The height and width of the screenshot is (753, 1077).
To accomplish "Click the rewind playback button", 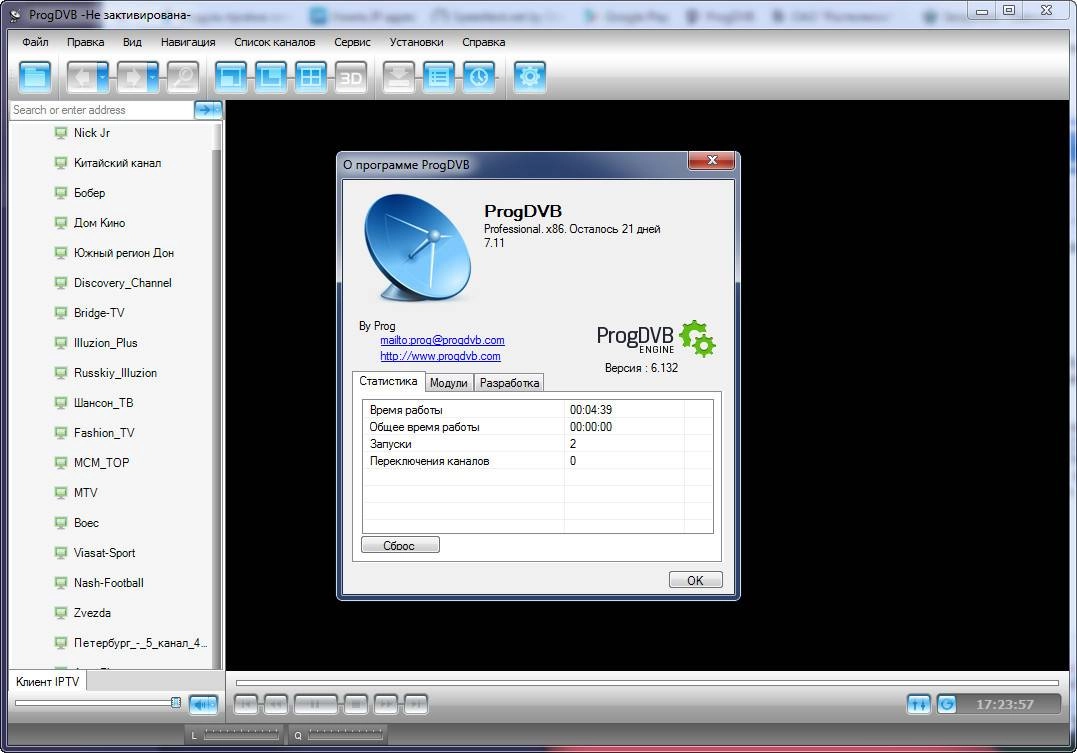I will tap(275, 704).
